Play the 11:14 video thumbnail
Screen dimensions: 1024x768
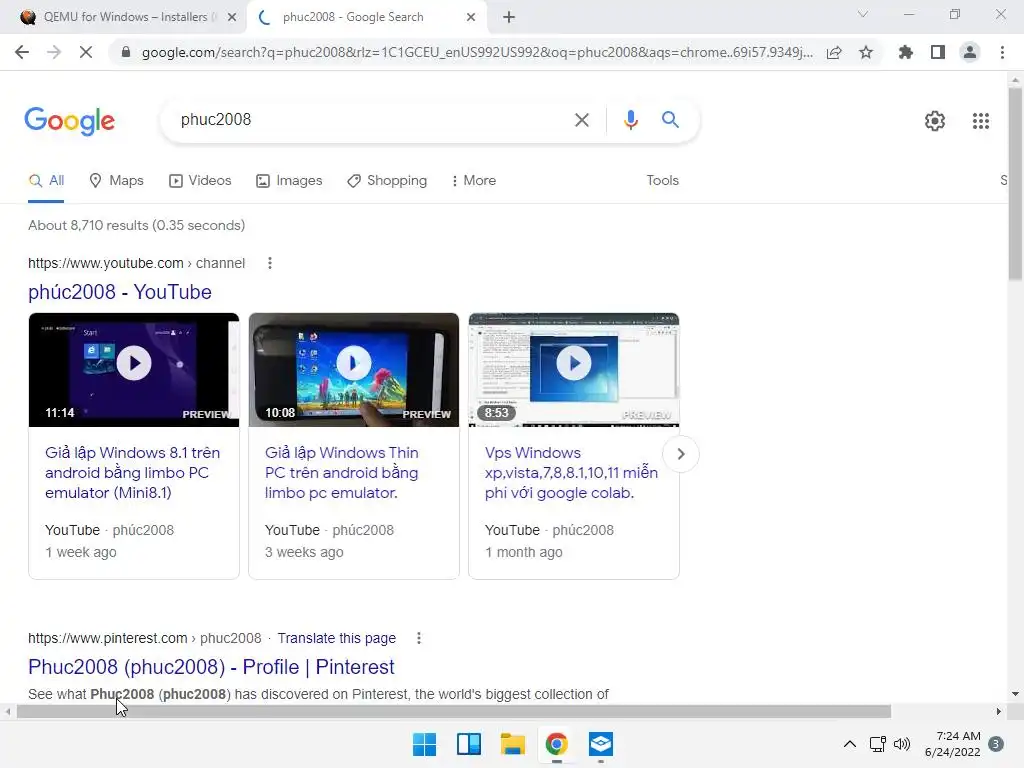pyautogui.click(x=134, y=370)
